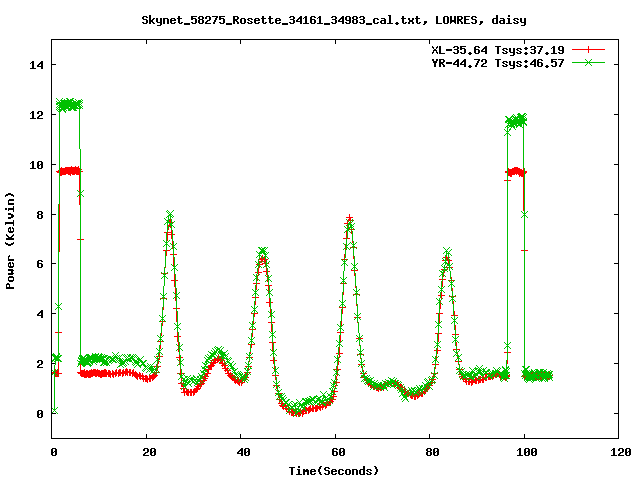Click the y-axis tick label 4
Viewport: 640px width, 480px height.
pyautogui.click(x=40, y=314)
